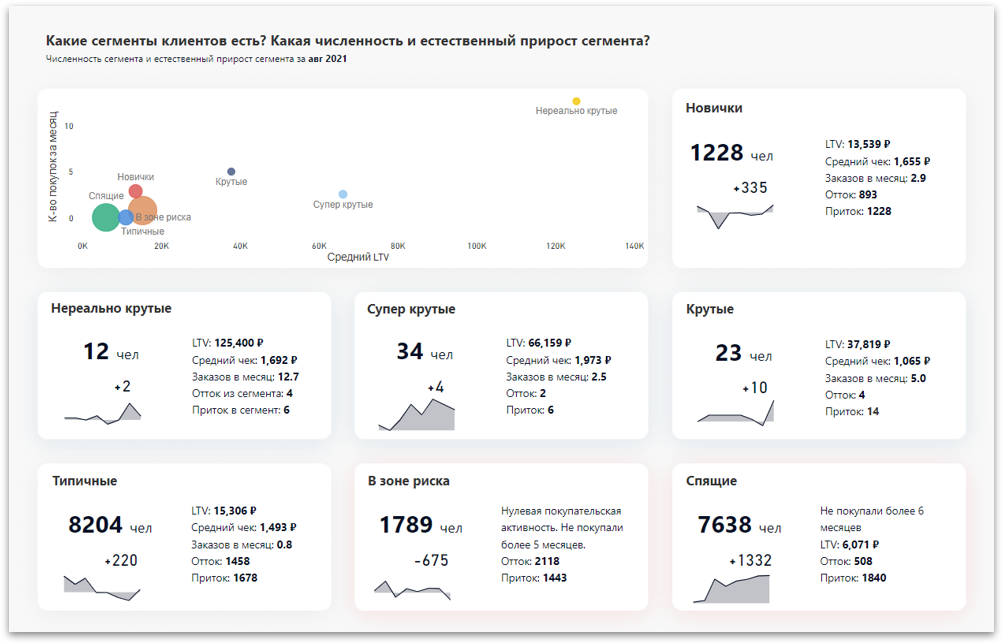Click the Супер крутые card title
This screenshot has height=644, width=1003.
pyautogui.click(x=411, y=309)
